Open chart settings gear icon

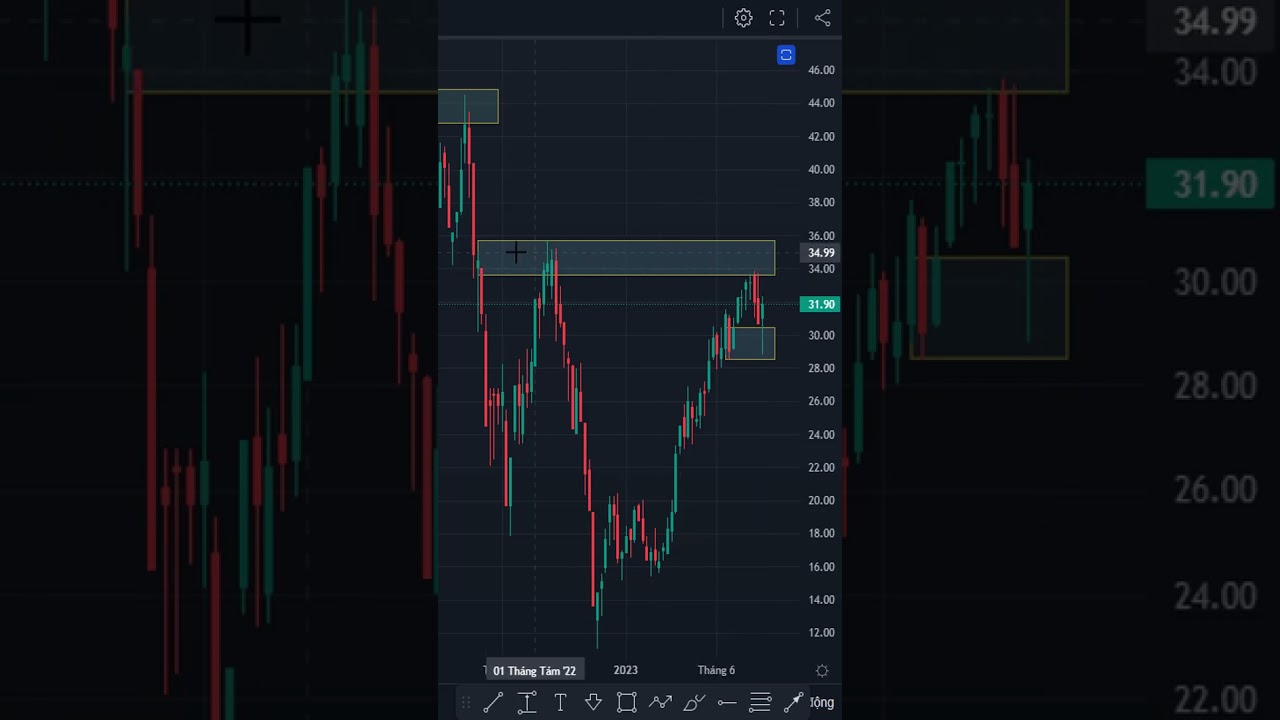click(743, 18)
